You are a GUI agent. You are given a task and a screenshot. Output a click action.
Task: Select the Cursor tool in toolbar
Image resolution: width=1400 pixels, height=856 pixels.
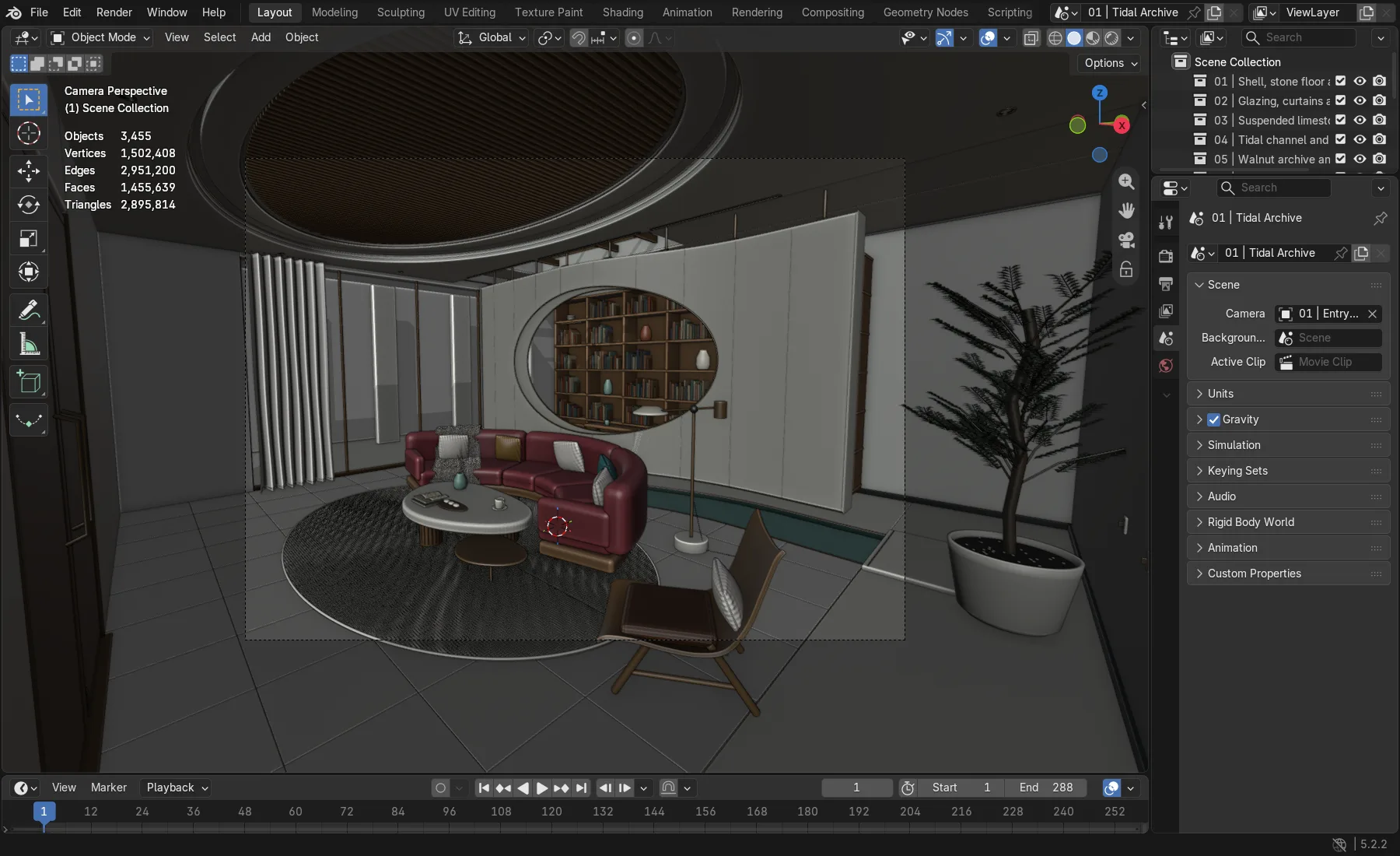click(29, 134)
